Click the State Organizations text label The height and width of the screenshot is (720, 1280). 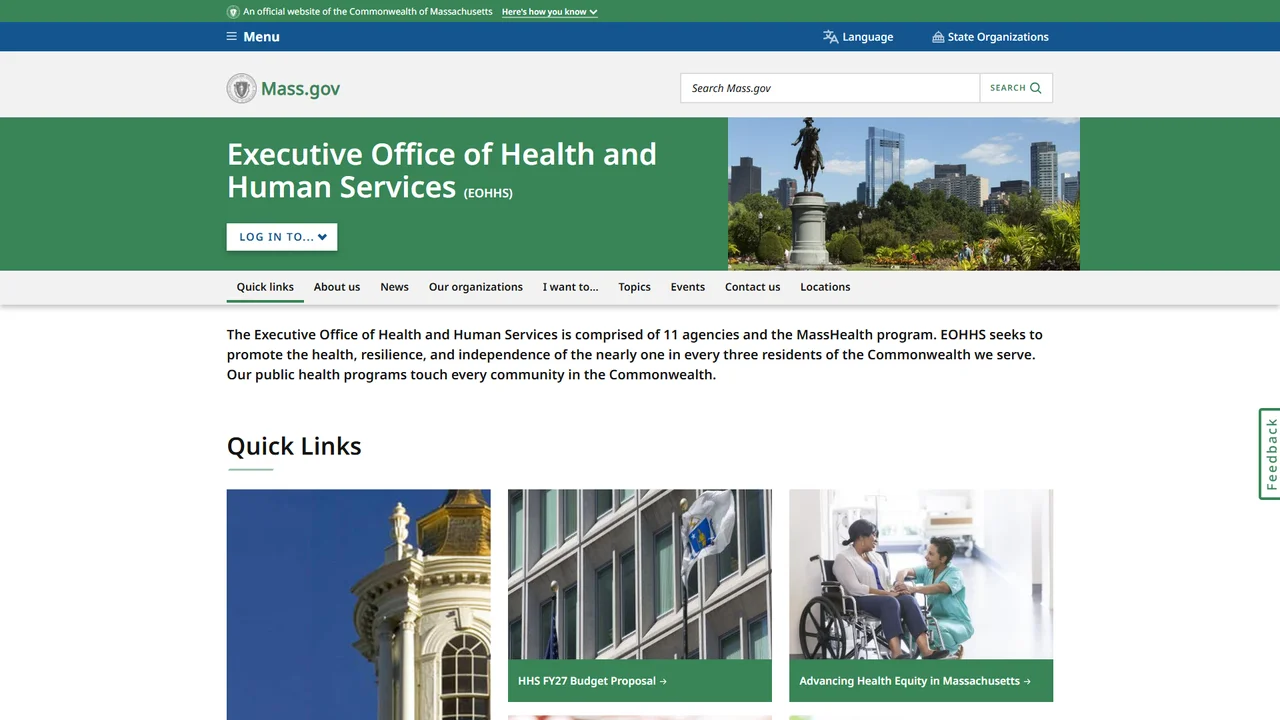point(998,37)
